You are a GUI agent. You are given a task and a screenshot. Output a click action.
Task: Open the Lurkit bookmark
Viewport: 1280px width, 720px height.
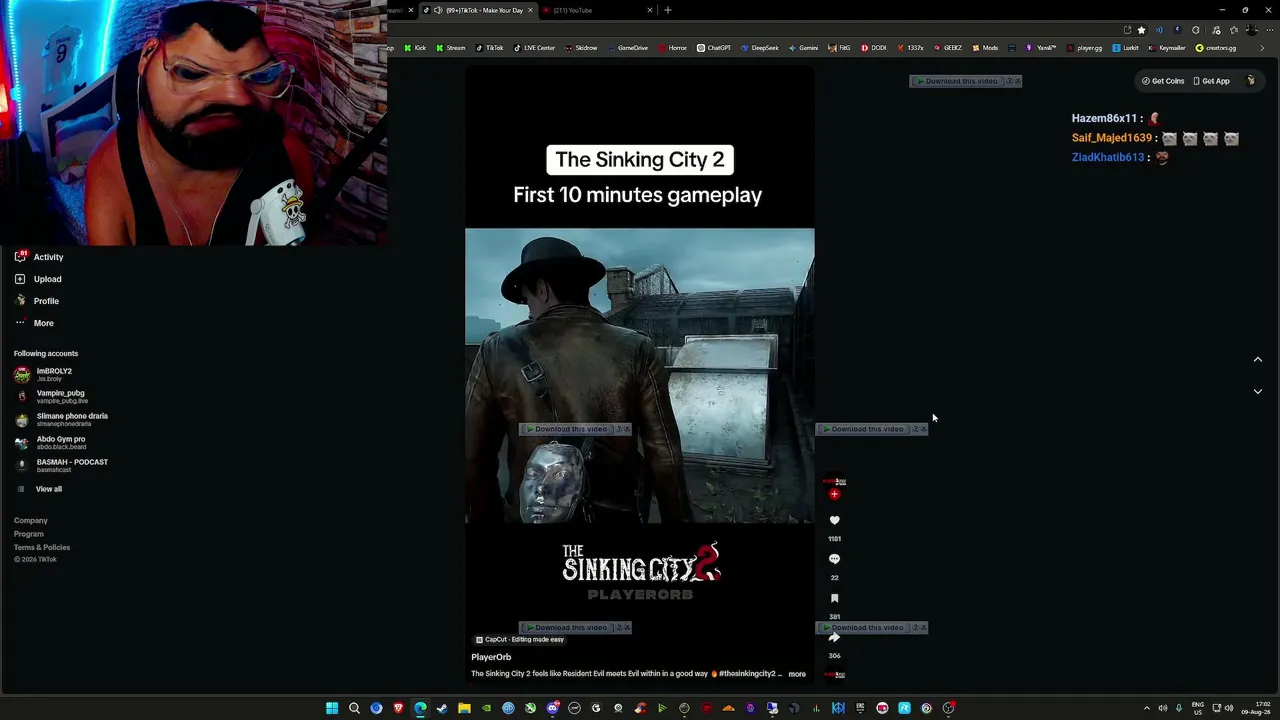pos(1126,48)
